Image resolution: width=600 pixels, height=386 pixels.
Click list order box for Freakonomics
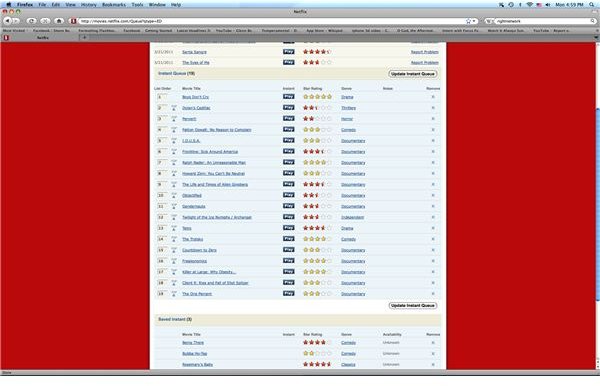(x=162, y=261)
